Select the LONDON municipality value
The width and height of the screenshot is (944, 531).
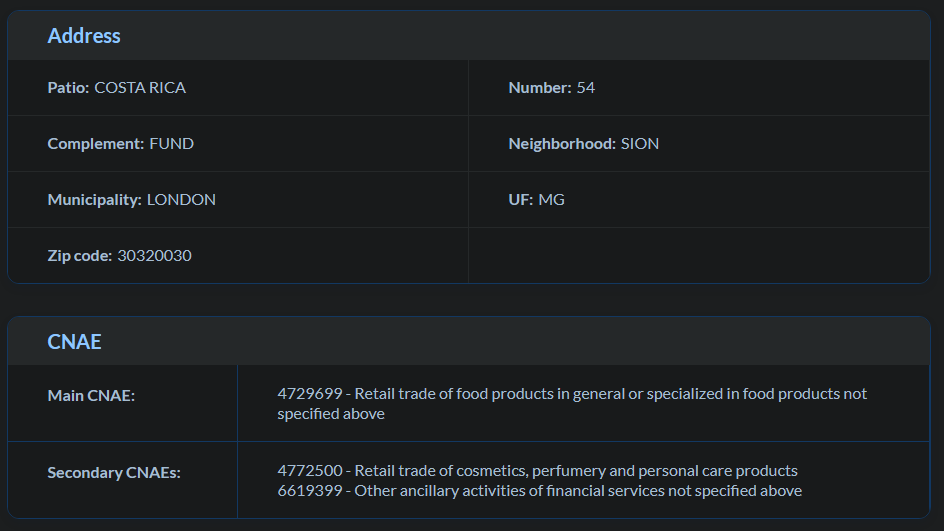tap(181, 200)
